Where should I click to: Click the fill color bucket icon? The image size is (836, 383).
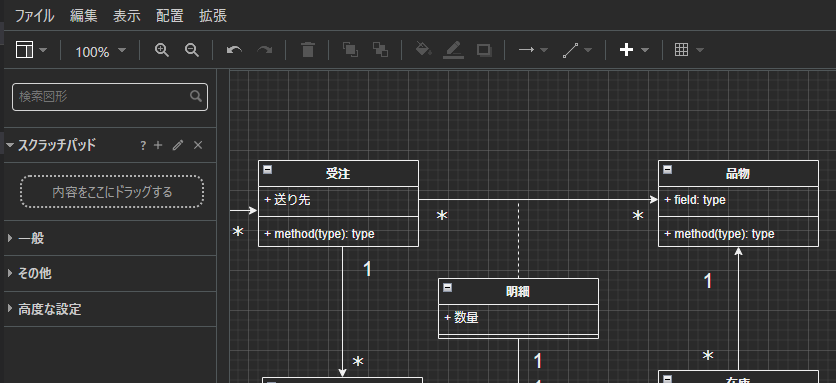click(423, 50)
